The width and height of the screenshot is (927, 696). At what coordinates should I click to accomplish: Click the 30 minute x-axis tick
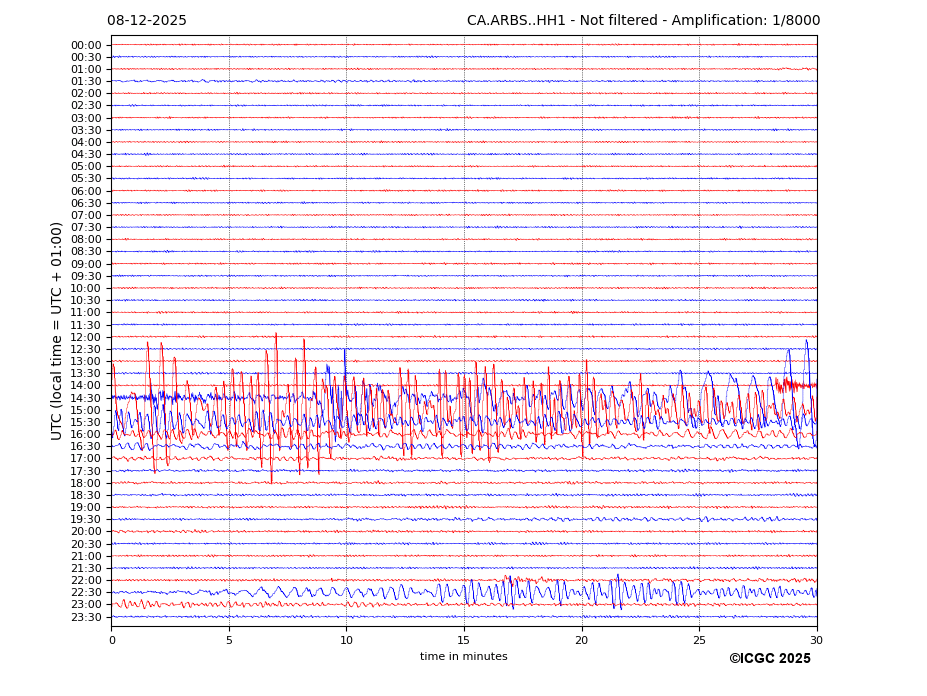816,640
